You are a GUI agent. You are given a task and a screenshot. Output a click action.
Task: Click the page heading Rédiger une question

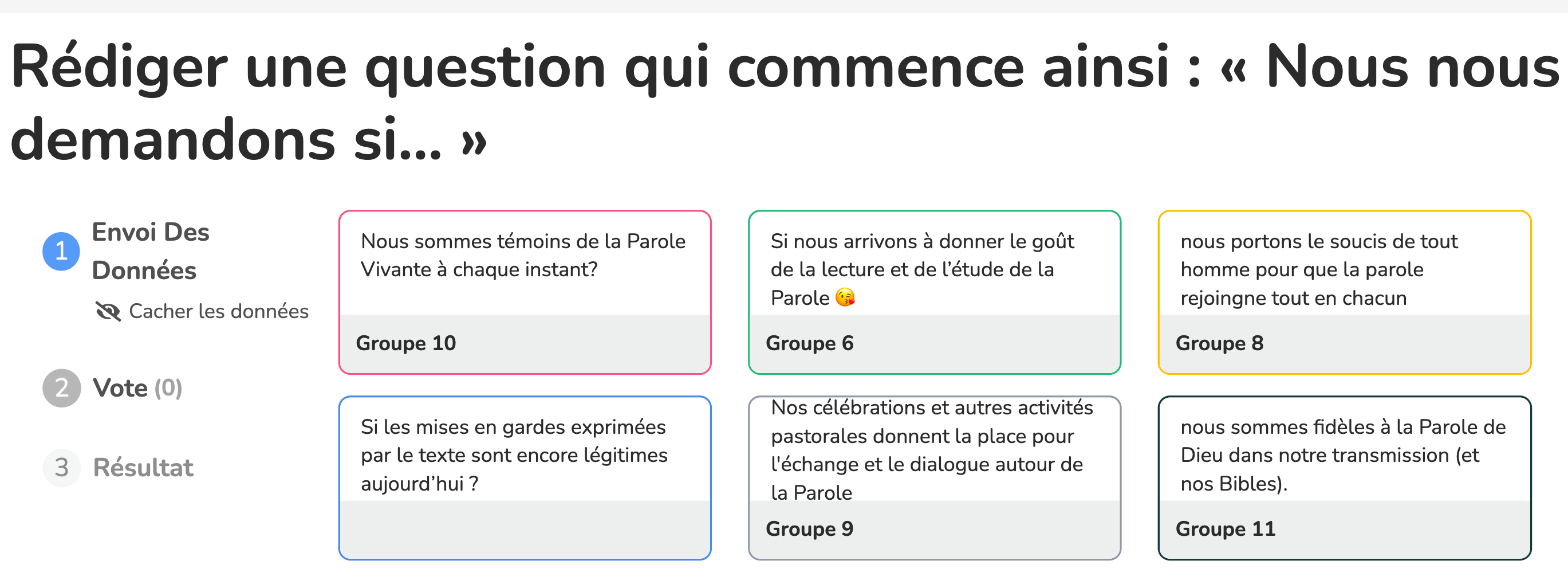pos(784,103)
